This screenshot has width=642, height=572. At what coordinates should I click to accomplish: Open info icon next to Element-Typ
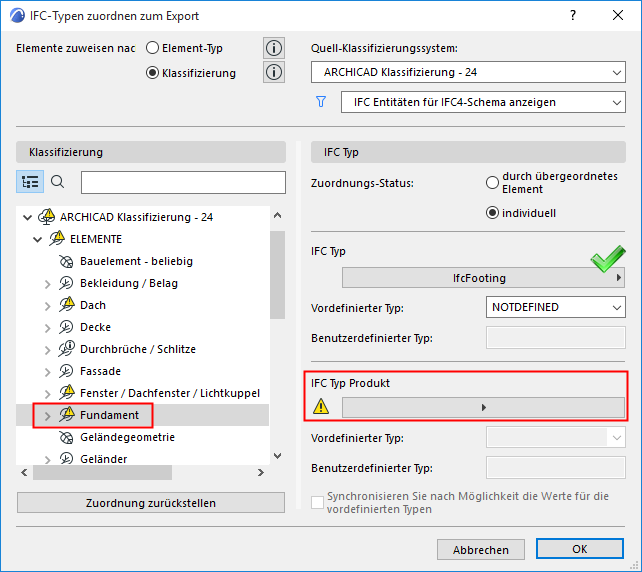pyautogui.click(x=274, y=48)
